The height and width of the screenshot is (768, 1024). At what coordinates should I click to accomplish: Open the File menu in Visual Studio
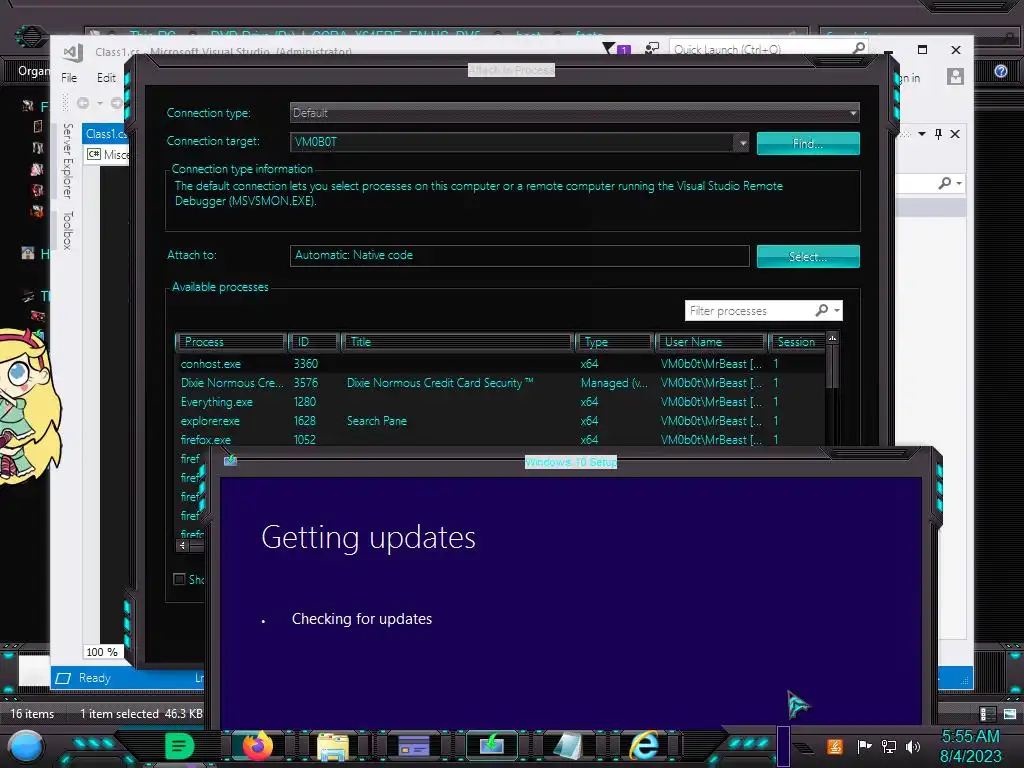coord(69,78)
